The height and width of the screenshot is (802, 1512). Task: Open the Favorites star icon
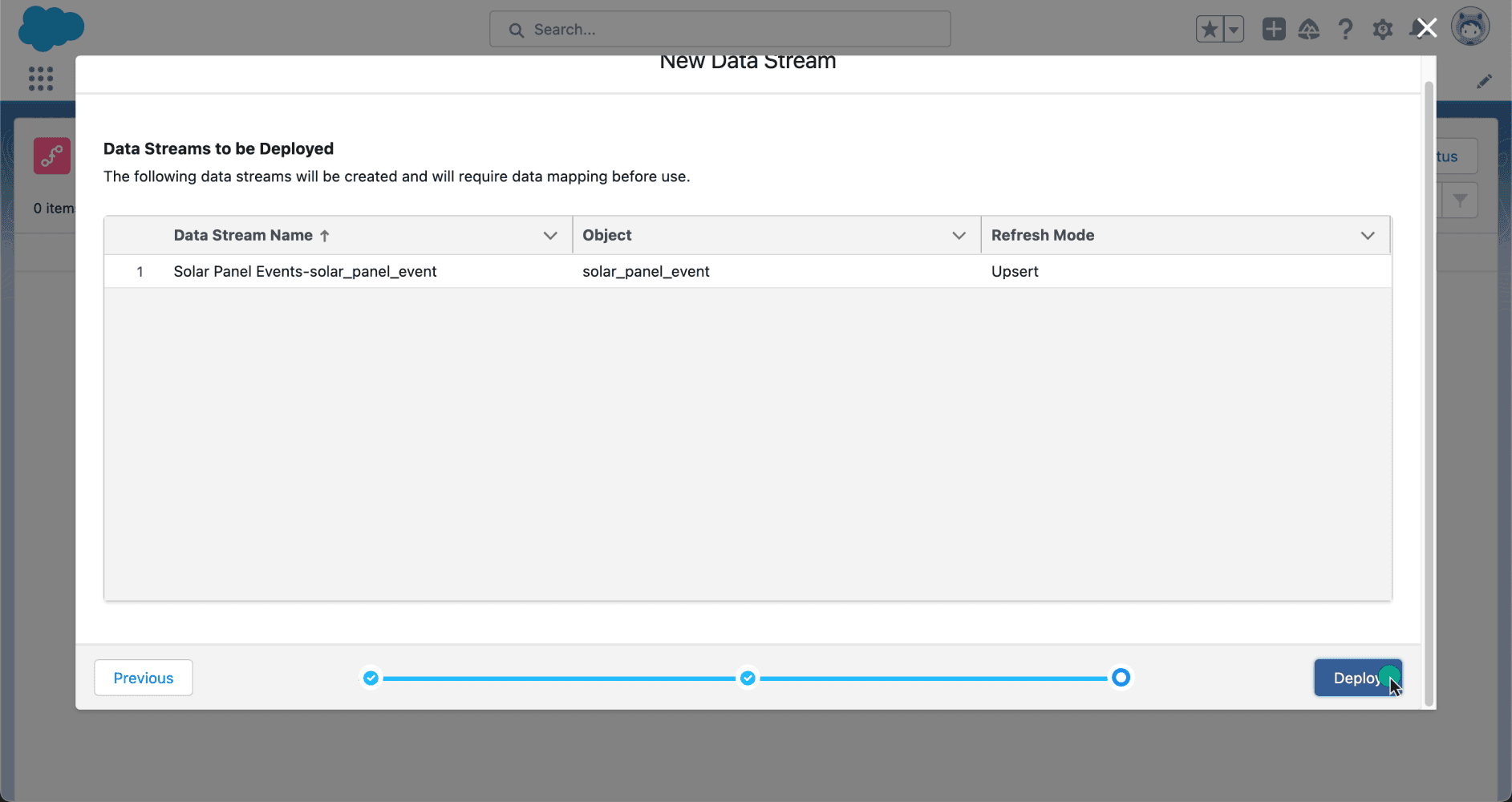[x=1210, y=30]
